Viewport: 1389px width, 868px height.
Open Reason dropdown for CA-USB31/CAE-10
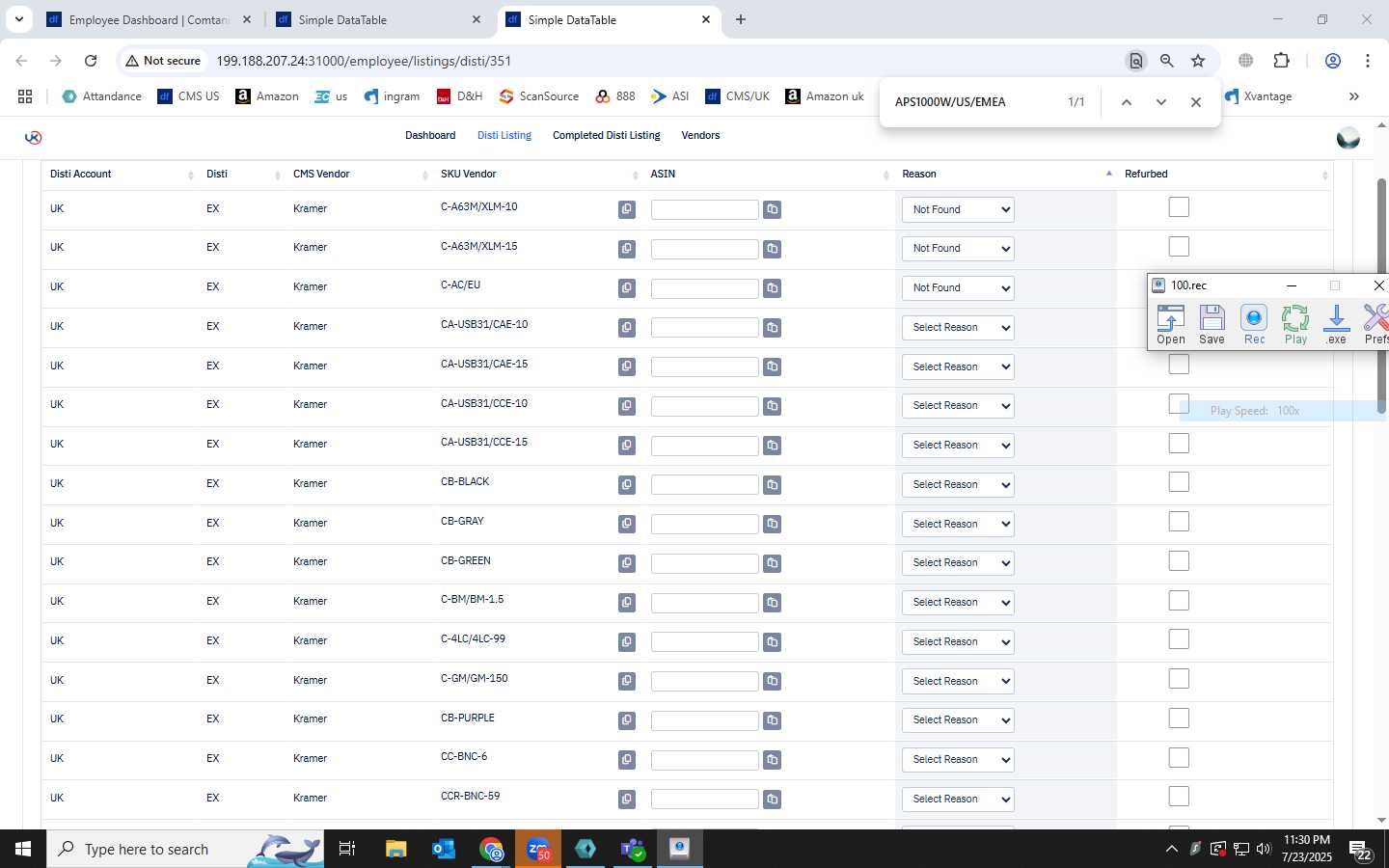958,328
